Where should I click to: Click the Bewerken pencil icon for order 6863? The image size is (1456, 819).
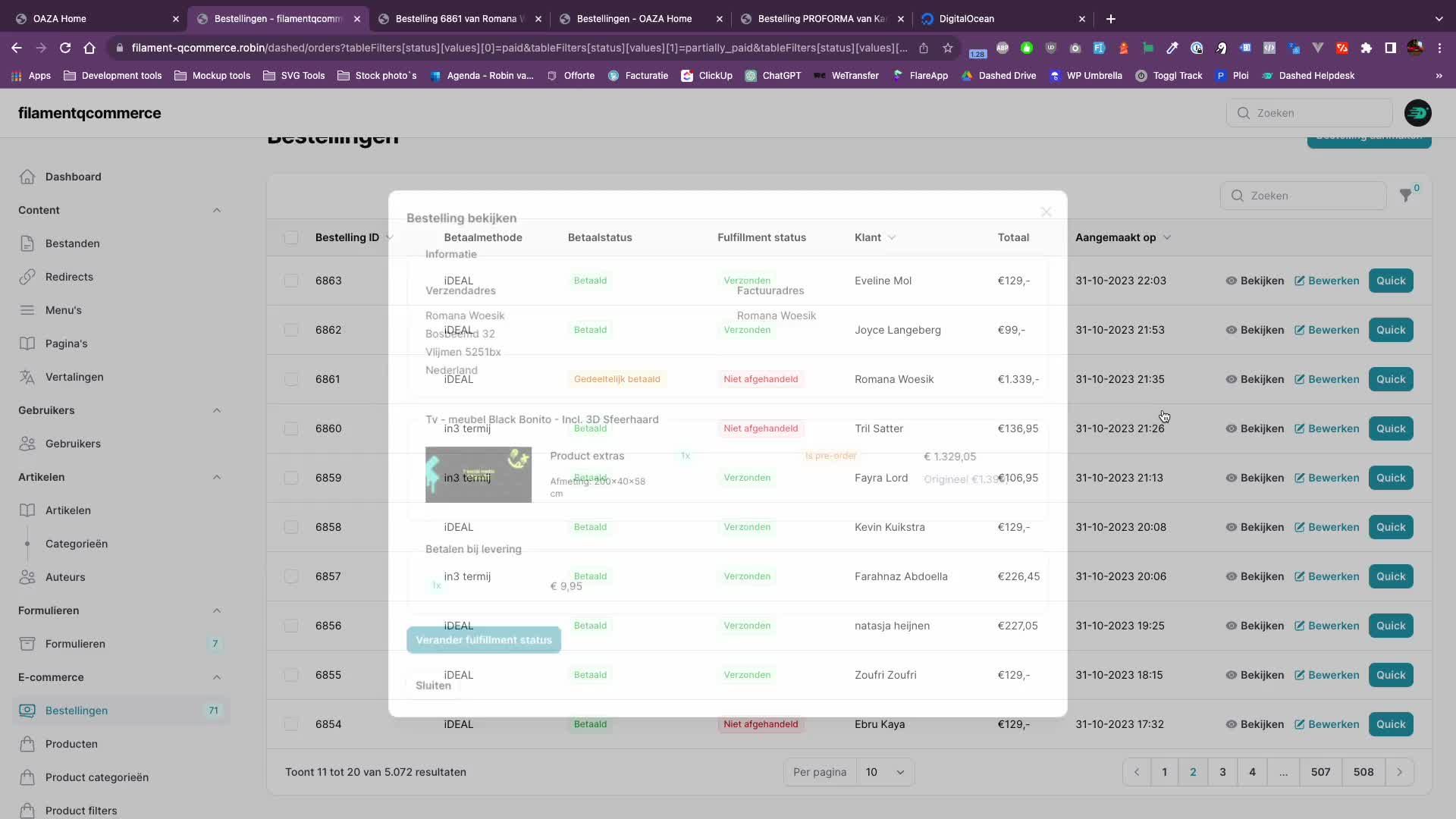coord(1299,281)
